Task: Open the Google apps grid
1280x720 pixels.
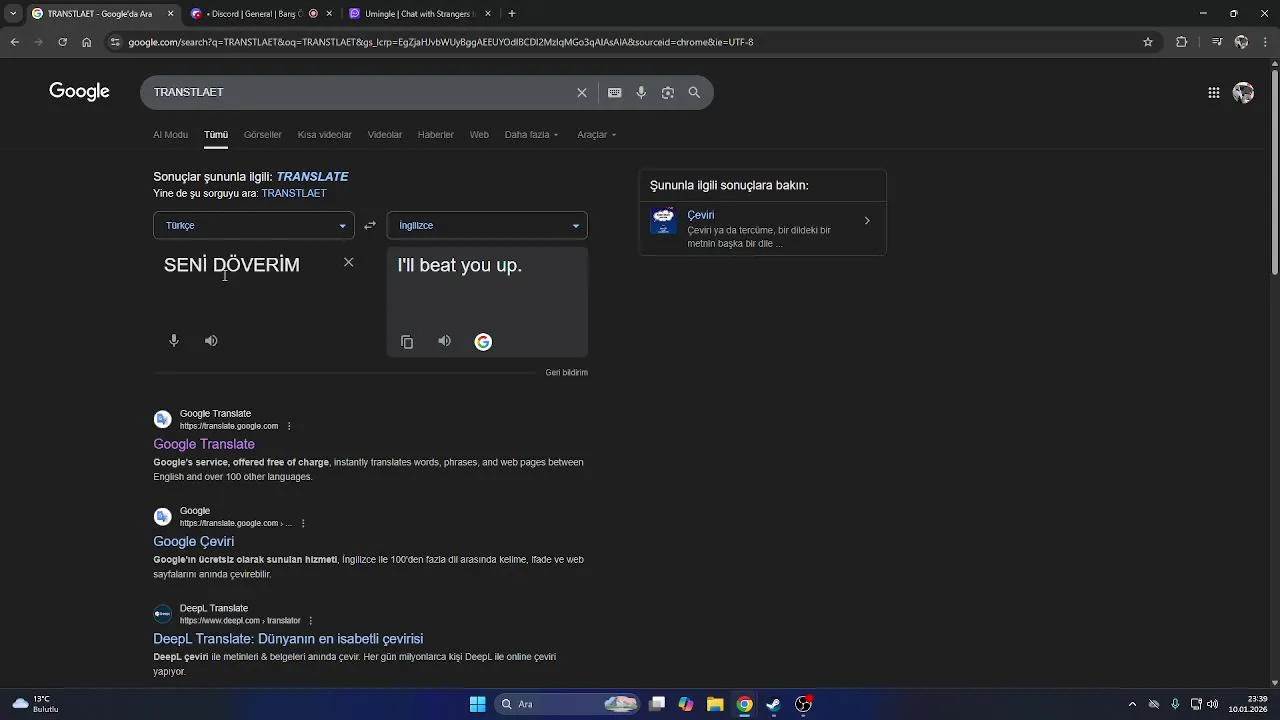Action: pos(1214,92)
